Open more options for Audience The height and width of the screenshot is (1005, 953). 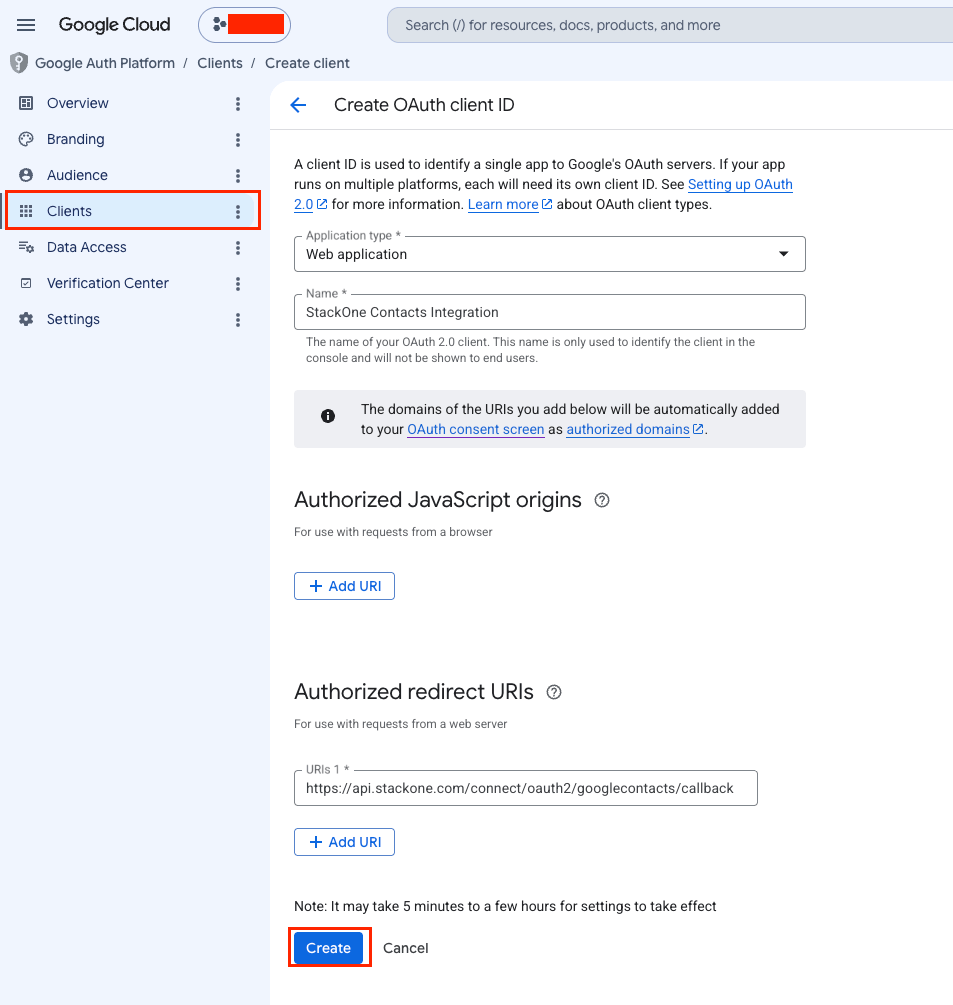click(238, 176)
